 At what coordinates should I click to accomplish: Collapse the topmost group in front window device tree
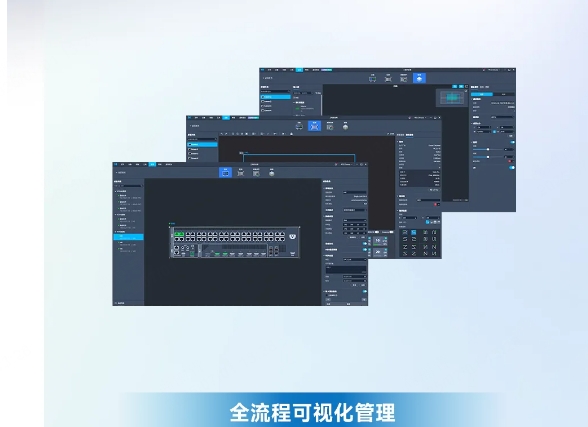(x=116, y=191)
